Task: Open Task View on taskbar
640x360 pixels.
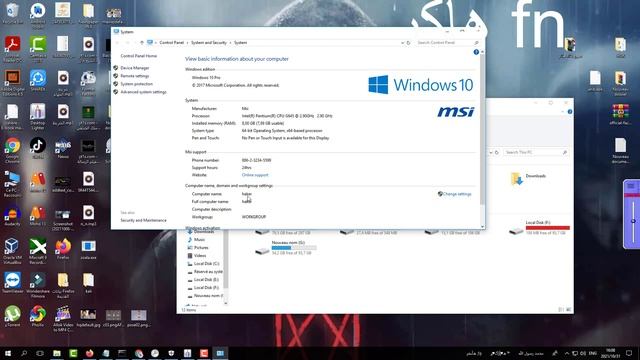Action: tap(40, 353)
